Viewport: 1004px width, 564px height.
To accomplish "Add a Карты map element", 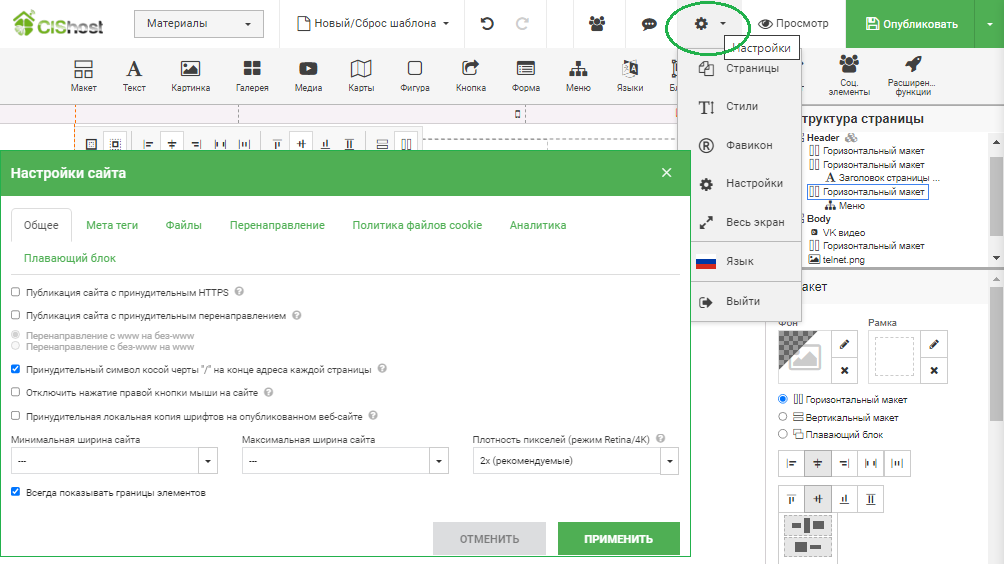I will click(x=361, y=75).
